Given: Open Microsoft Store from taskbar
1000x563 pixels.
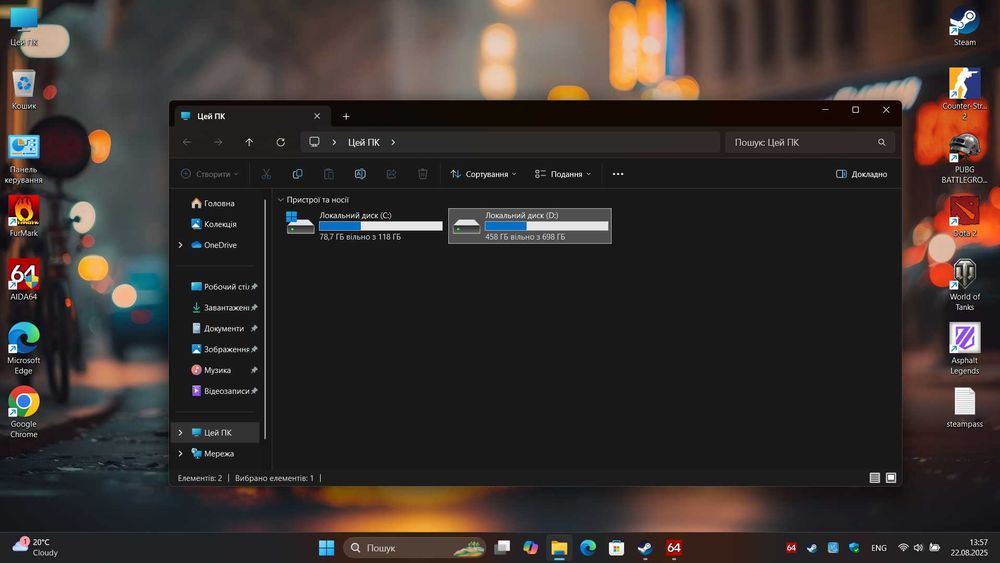Looking at the screenshot, I should point(616,548).
